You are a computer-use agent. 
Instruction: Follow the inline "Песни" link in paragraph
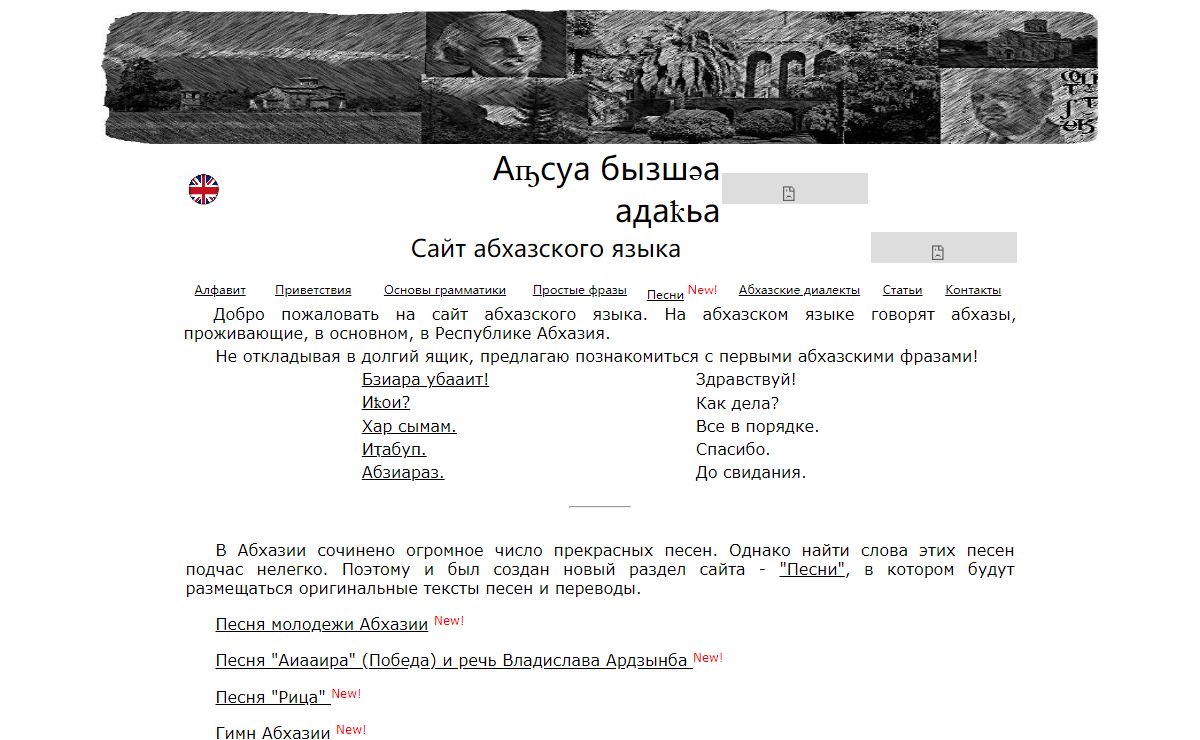[x=813, y=570]
